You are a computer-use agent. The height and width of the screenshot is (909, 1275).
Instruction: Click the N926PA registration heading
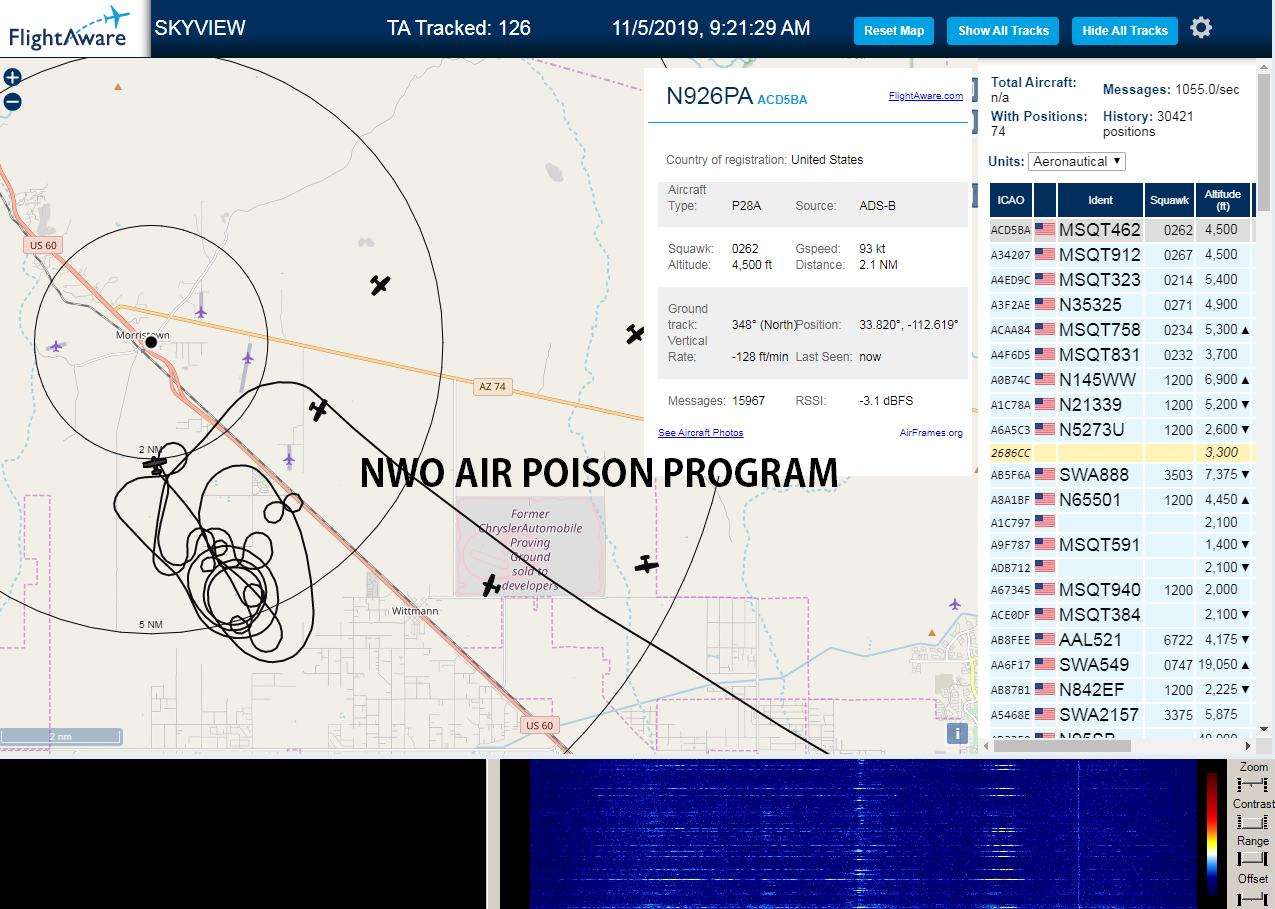[x=709, y=96]
